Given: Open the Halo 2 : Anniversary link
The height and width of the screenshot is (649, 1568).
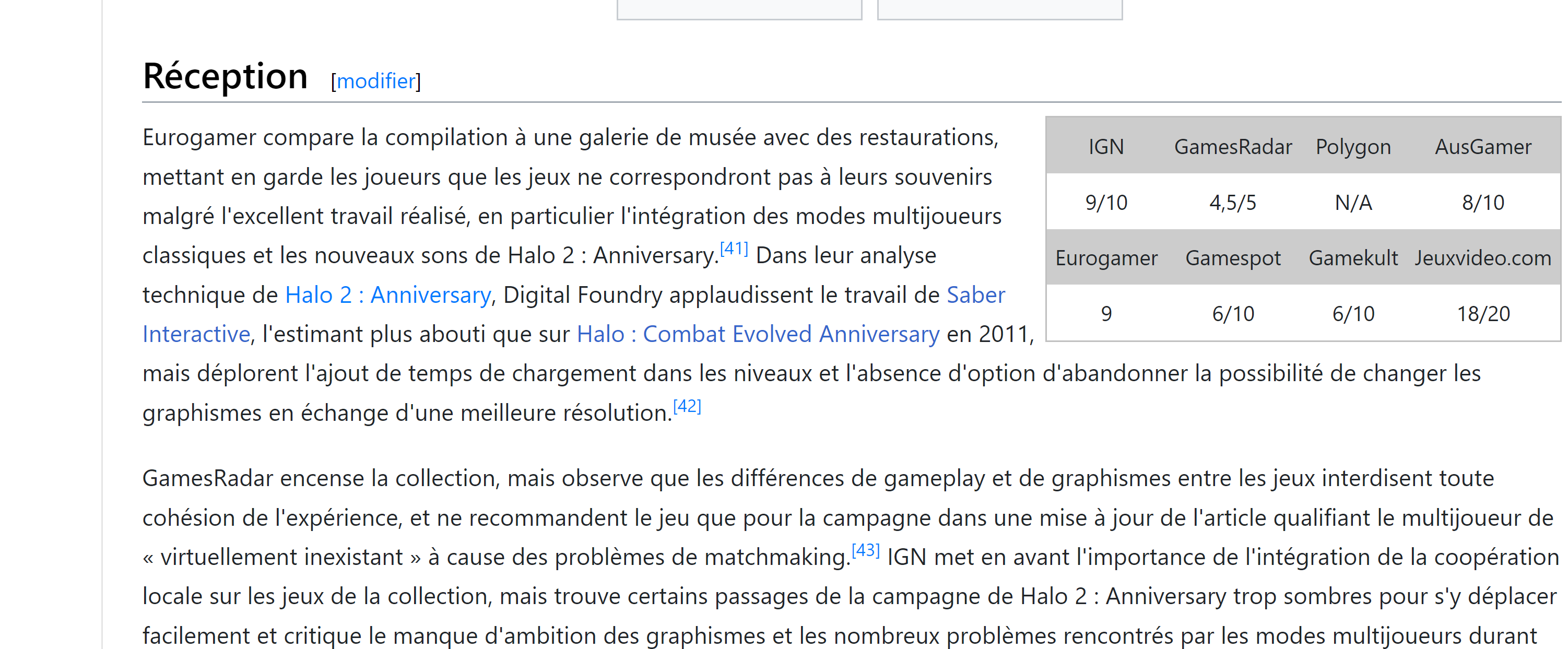Looking at the screenshot, I should 388,296.
